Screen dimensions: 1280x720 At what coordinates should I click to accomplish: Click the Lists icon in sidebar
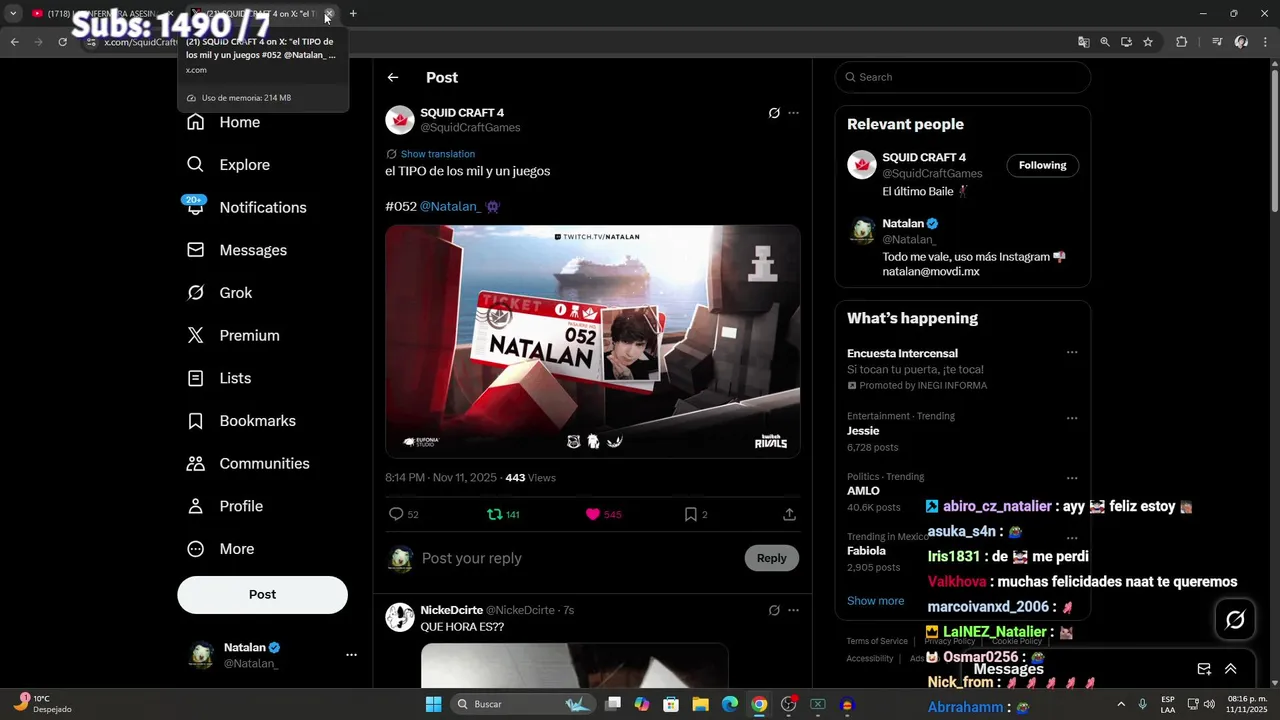pos(196,378)
